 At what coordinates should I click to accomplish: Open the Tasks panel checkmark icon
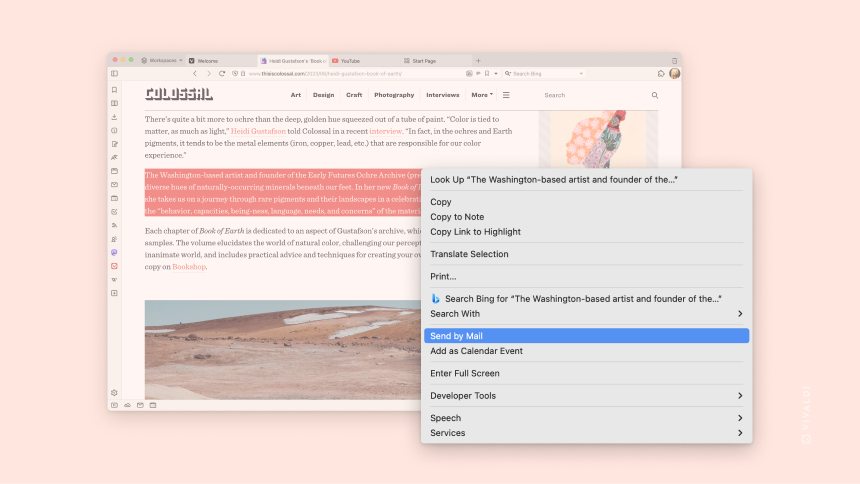pos(114,212)
